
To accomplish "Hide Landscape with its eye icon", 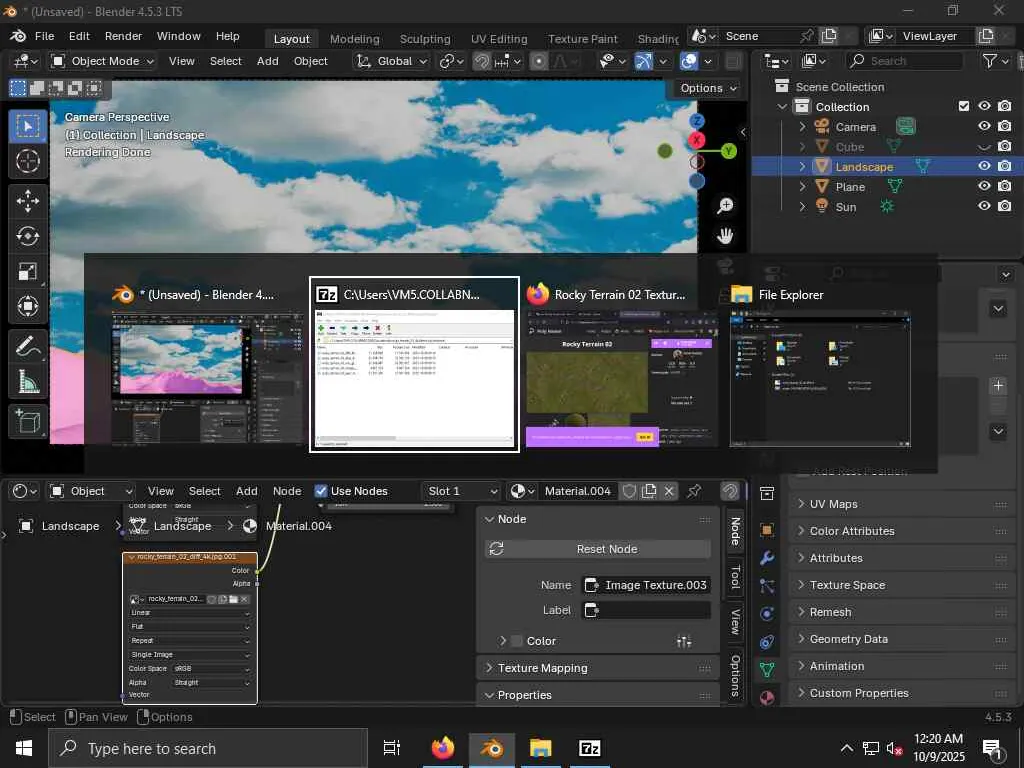I will click(x=984, y=166).
